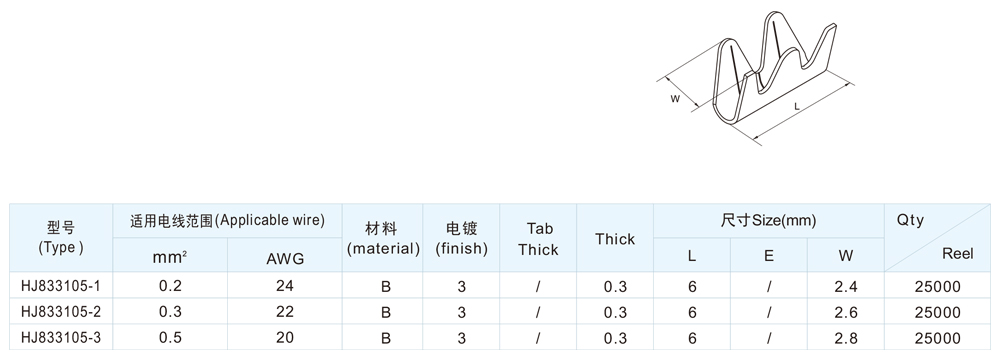Click the Thick column header
The width and height of the screenshot is (1000, 360).
[x=615, y=238]
